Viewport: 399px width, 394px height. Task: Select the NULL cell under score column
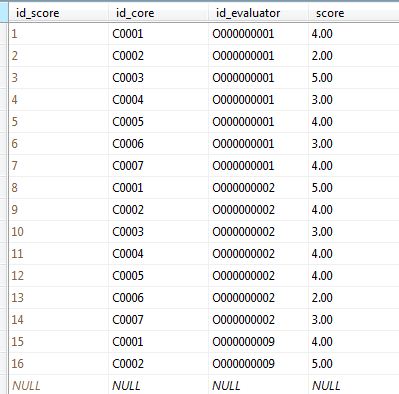tap(354, 386)
